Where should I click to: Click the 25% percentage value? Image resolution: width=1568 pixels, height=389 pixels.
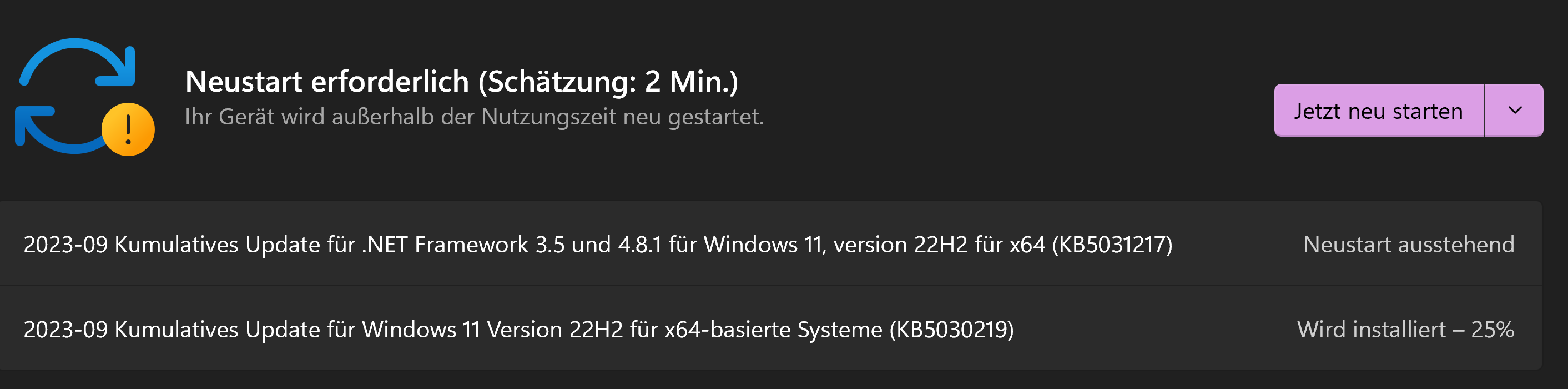1493,329
